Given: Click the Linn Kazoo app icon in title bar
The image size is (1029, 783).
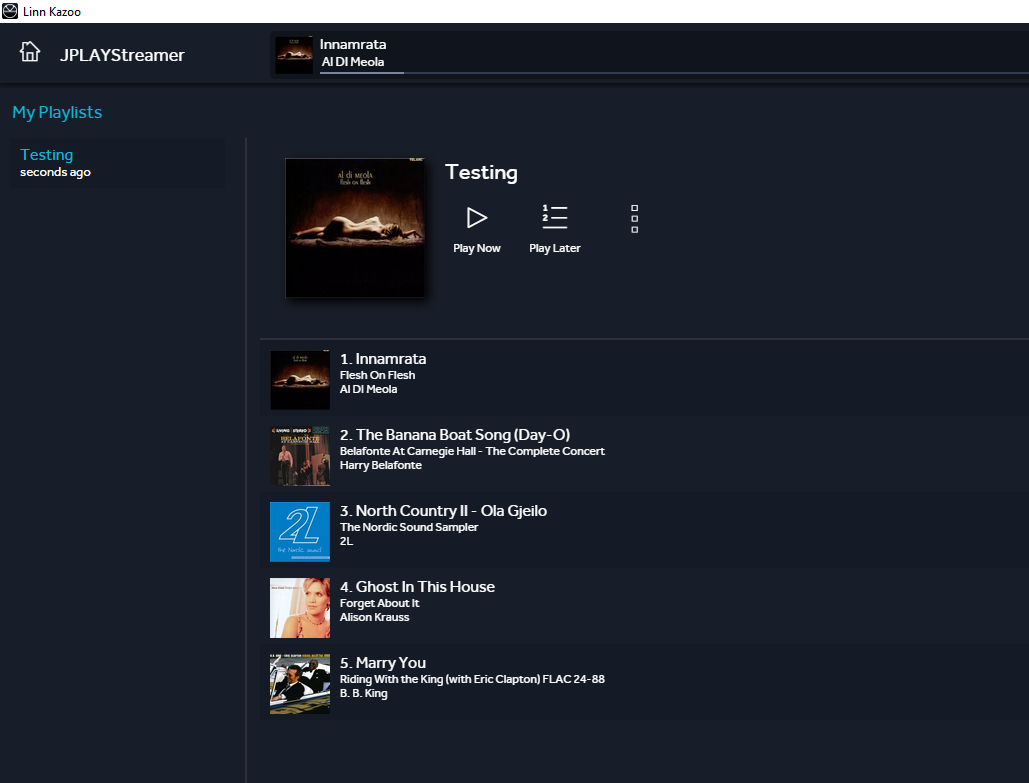Looking at the screenshot, I should (10, 11).
